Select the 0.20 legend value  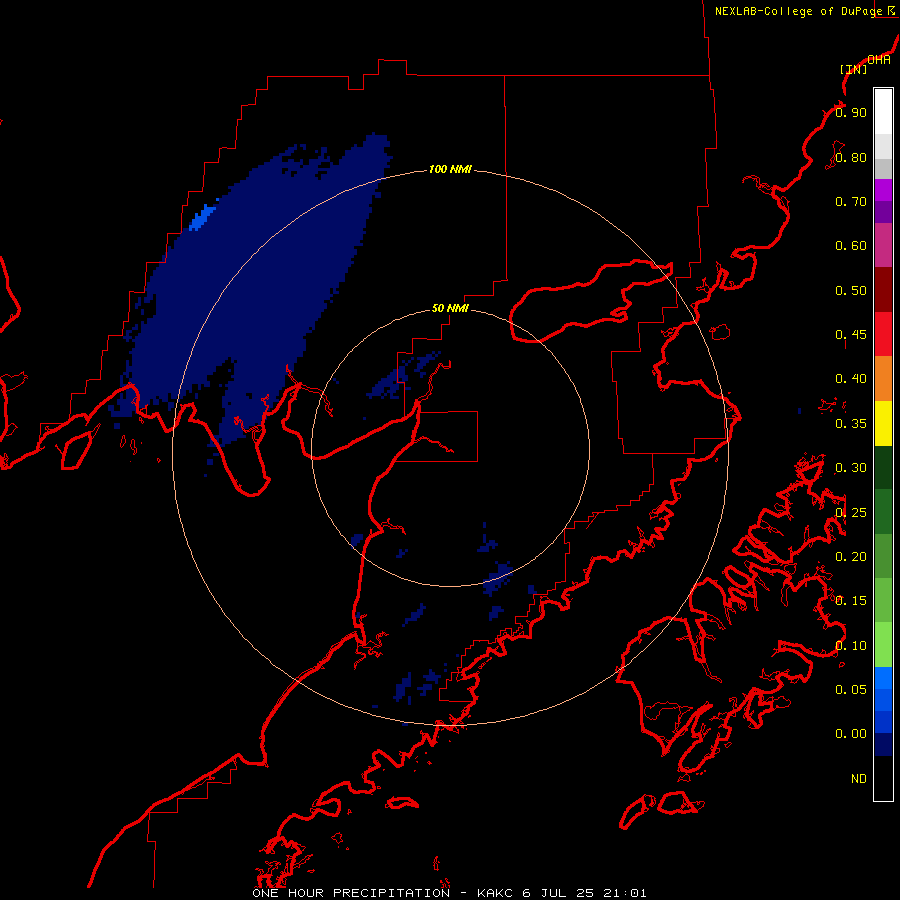851,557
